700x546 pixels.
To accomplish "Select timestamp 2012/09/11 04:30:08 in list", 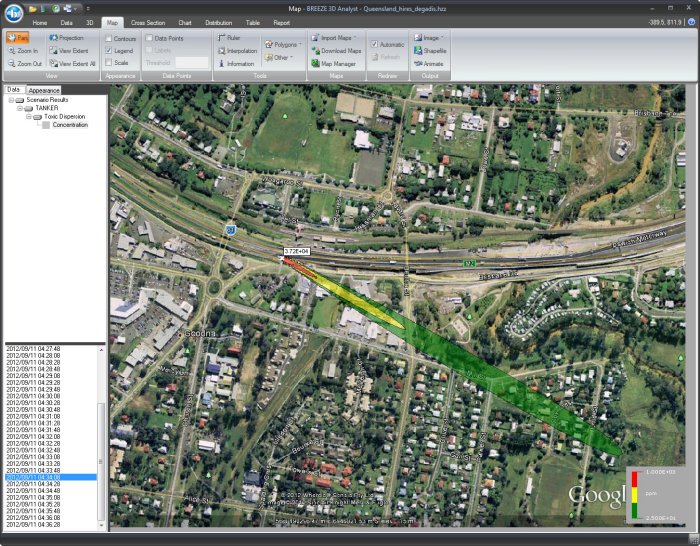I will (x=35, y=396).
